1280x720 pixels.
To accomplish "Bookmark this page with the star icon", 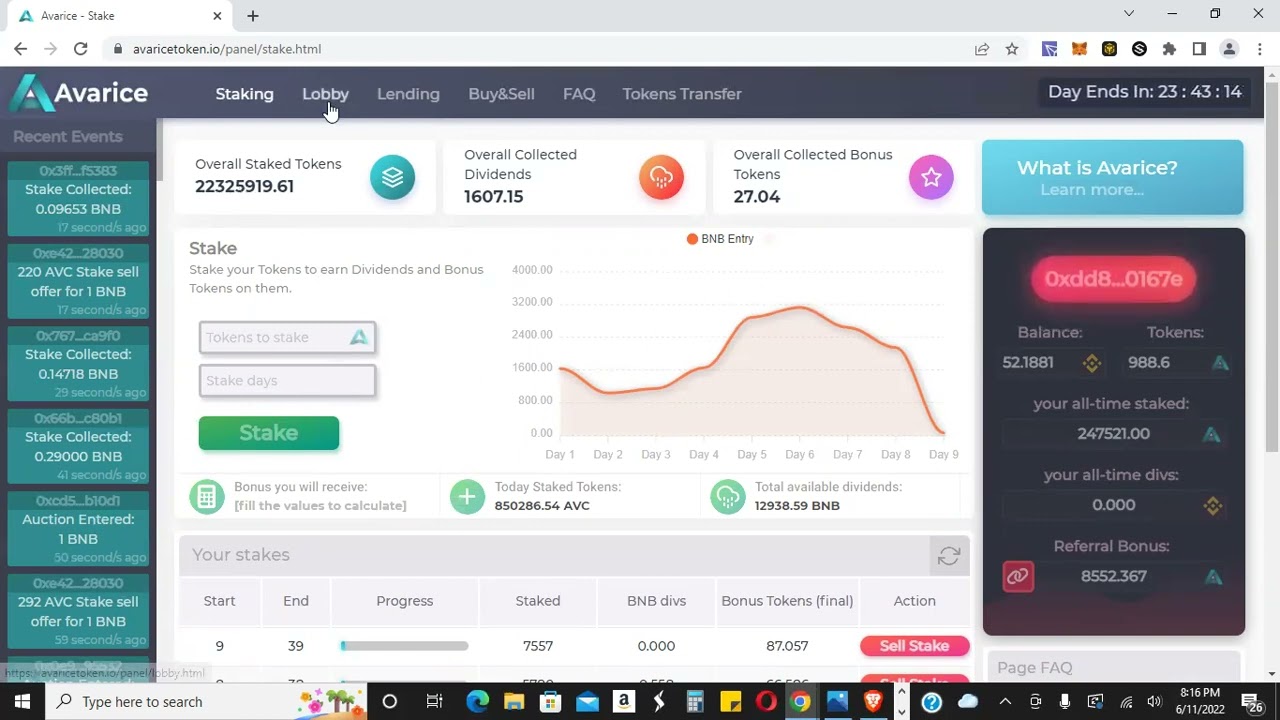I will (x=1012, y=49).
